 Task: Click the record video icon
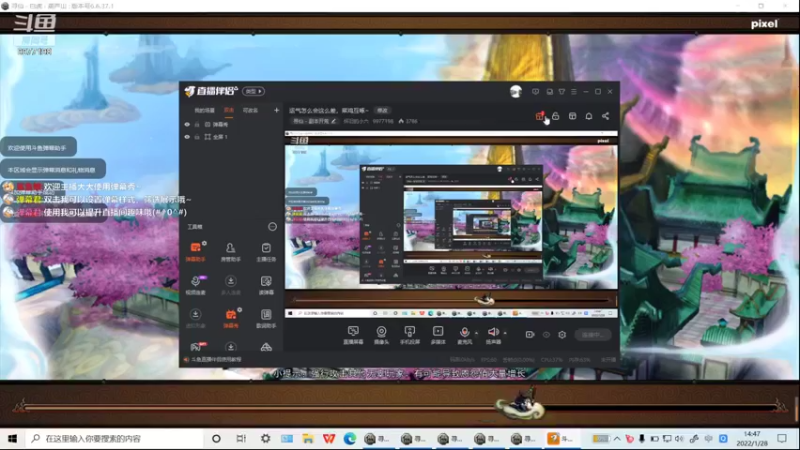pos(530,335)
